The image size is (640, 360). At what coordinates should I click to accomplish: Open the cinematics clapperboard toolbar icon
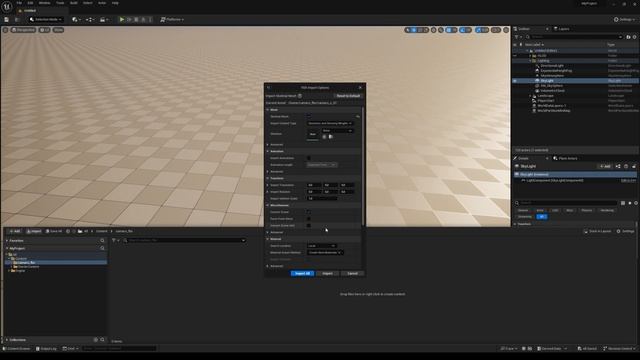click(x=104, y=20)
